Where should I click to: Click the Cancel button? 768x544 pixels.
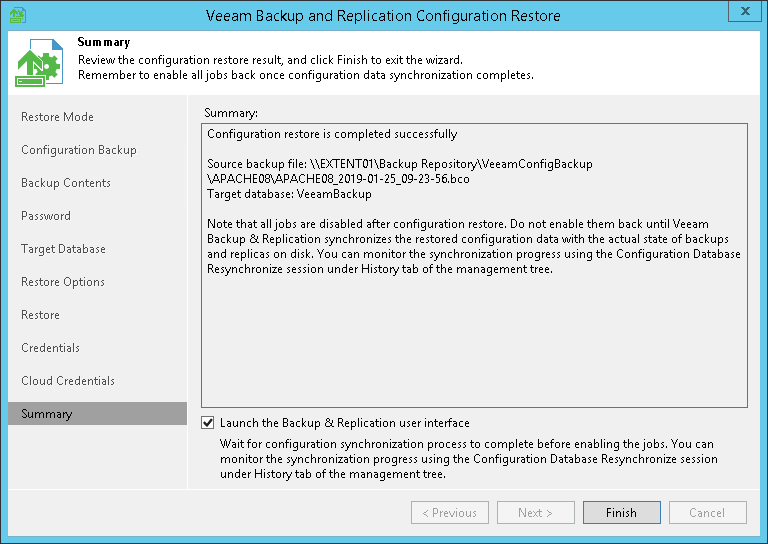point(707,513)
